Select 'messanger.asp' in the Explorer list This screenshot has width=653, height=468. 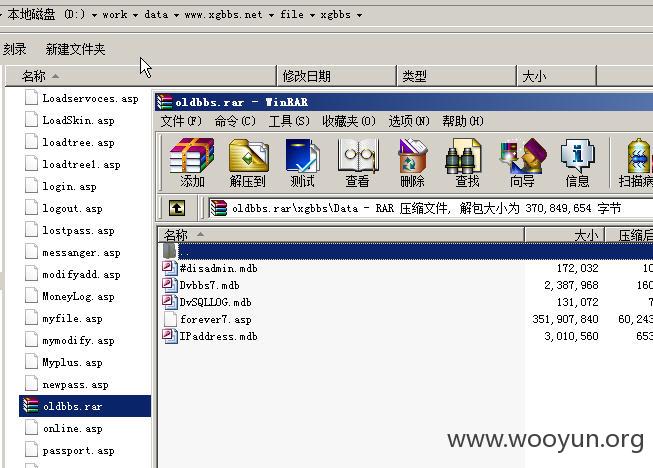pos(82,252)
